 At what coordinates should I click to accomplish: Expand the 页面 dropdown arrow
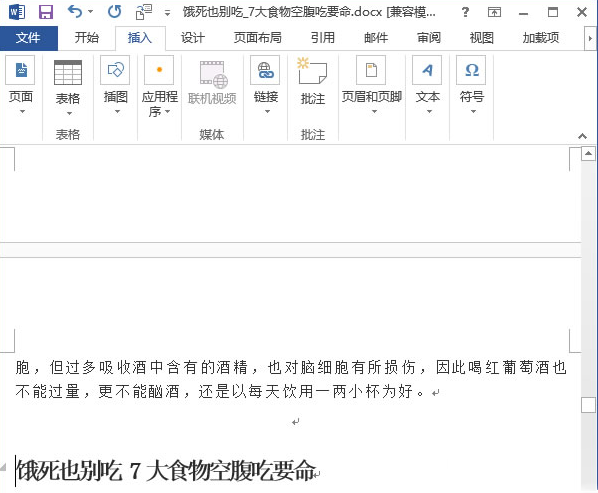click(x=22, y=112)
